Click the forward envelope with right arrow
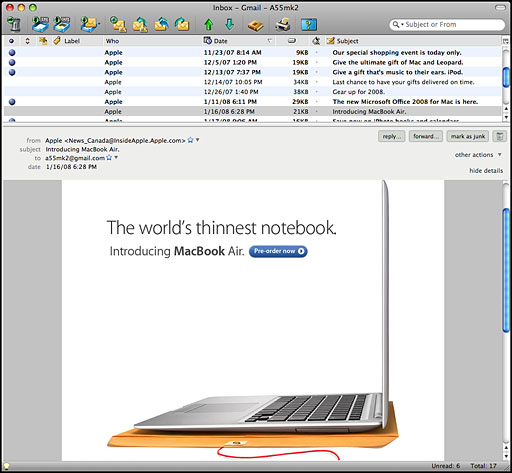 pos(182,24)
